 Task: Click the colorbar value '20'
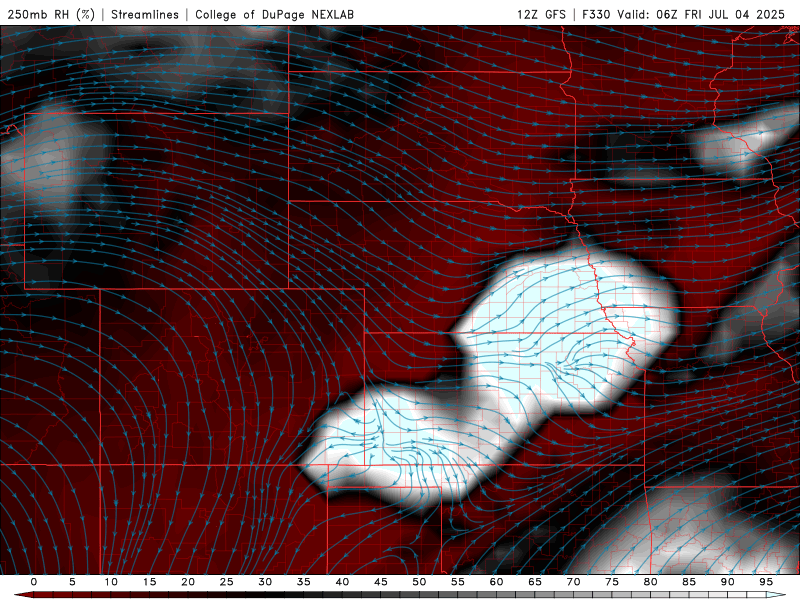click(x=188, y=582)
